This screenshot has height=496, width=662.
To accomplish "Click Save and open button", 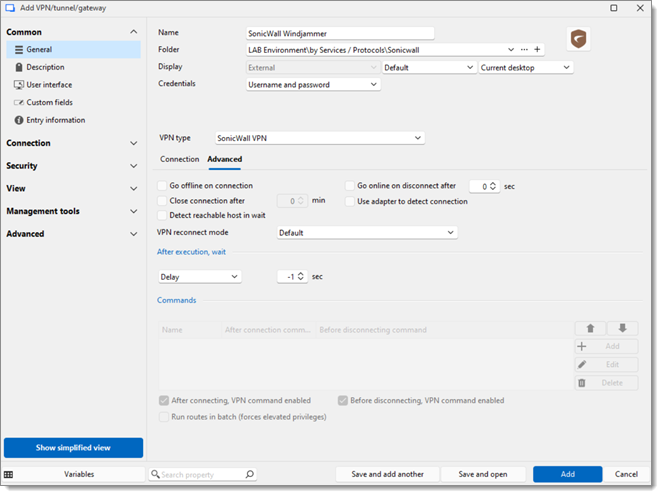I will (483, 474).
